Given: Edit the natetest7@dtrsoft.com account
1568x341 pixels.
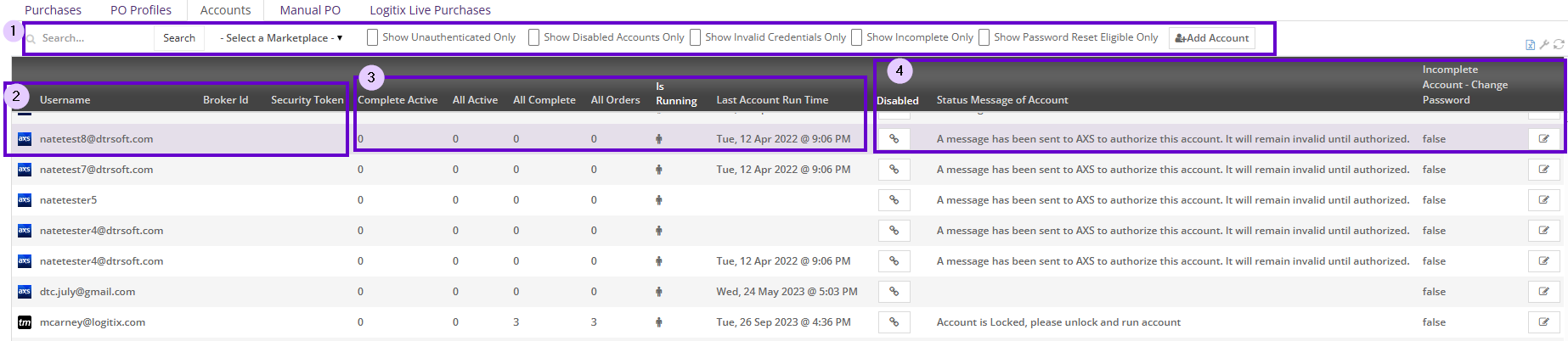Looking at the screenshot, I should [1543, 170].
